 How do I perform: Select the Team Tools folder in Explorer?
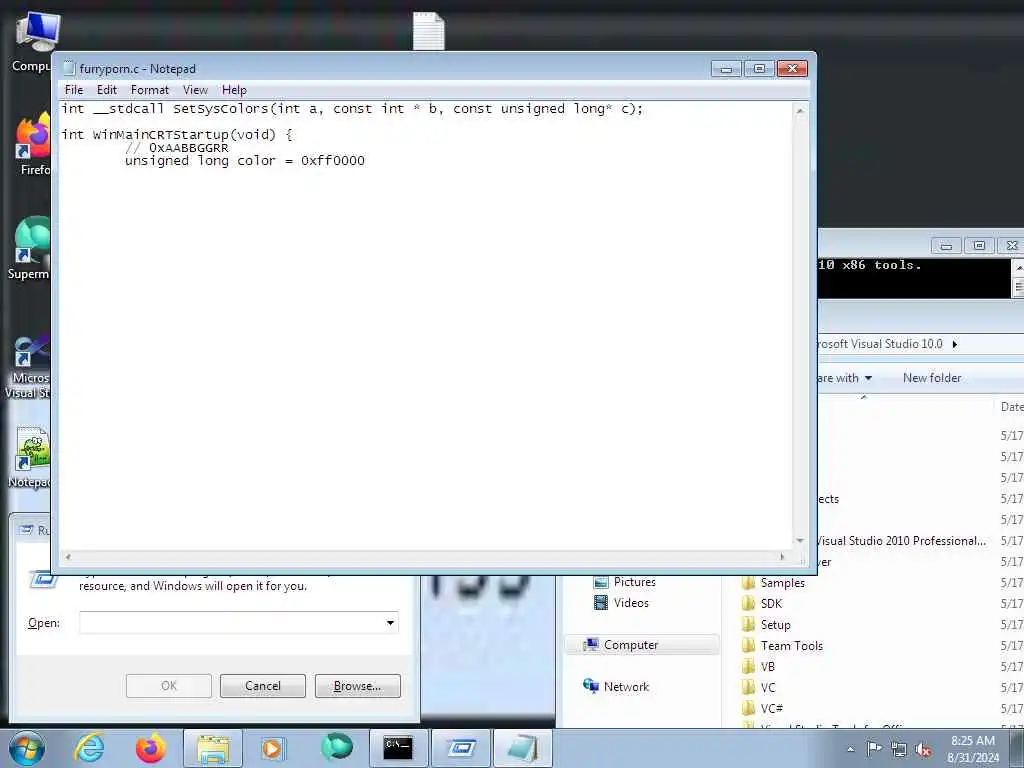[x=792, y=645]
